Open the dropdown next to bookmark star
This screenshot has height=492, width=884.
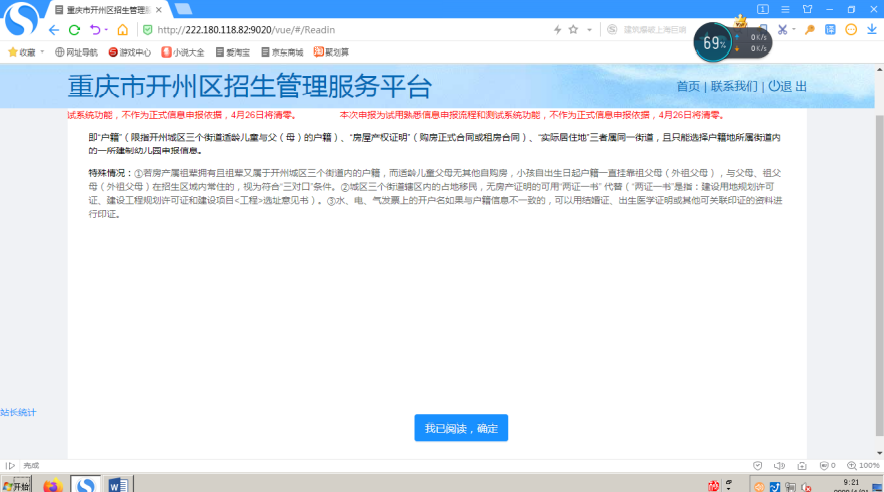589,30
